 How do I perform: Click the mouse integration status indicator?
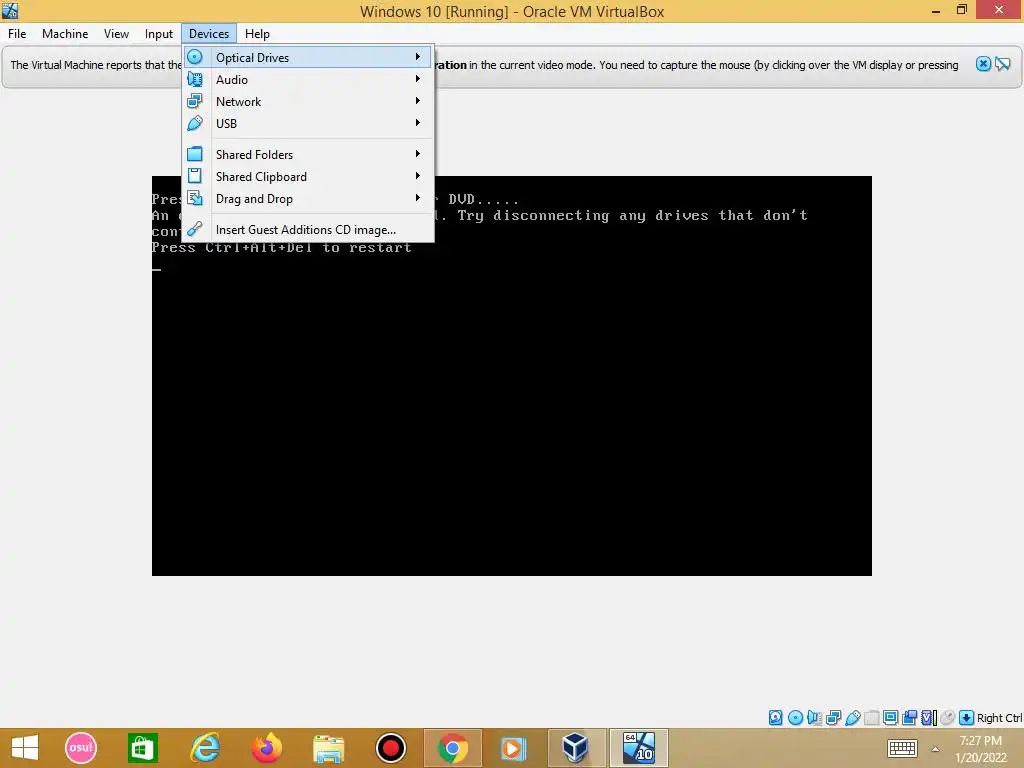pyautogui.click(x=948, y=718)
